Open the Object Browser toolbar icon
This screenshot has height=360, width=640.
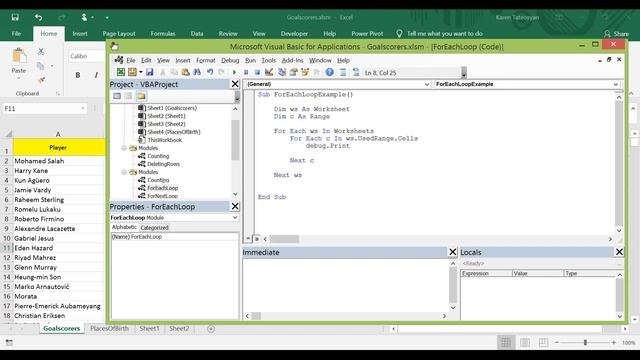305,72
